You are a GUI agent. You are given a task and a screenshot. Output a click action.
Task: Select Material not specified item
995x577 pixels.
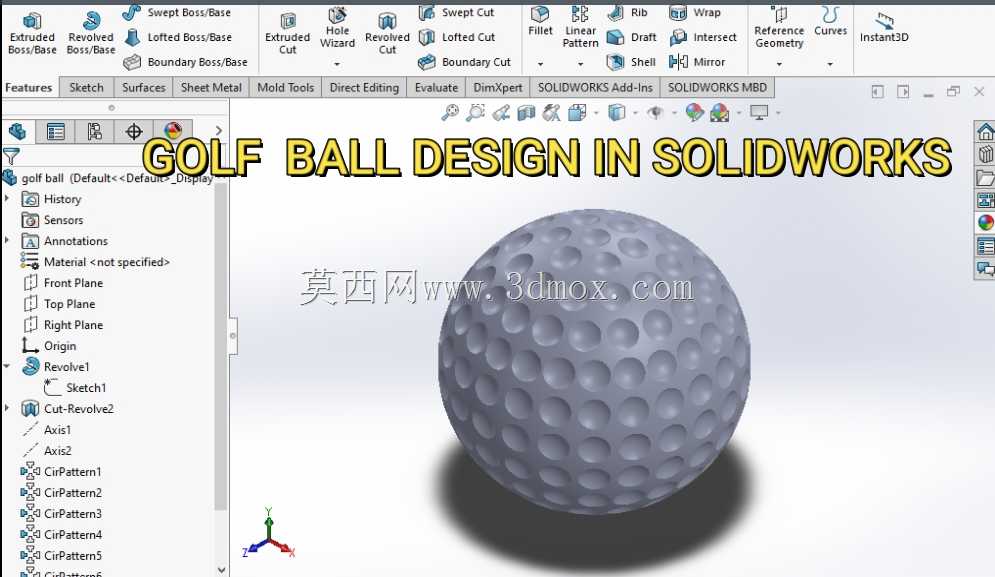click(95, 262)
